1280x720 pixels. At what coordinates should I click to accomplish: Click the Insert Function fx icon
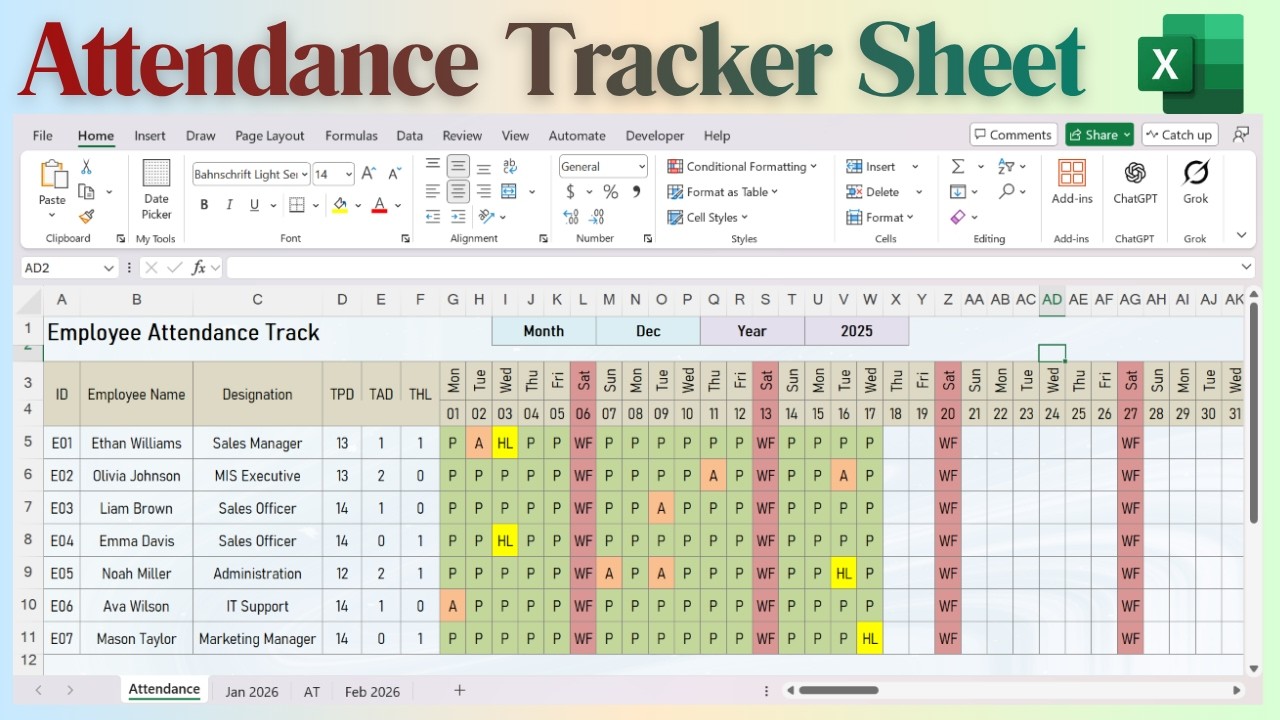point(199,267)
